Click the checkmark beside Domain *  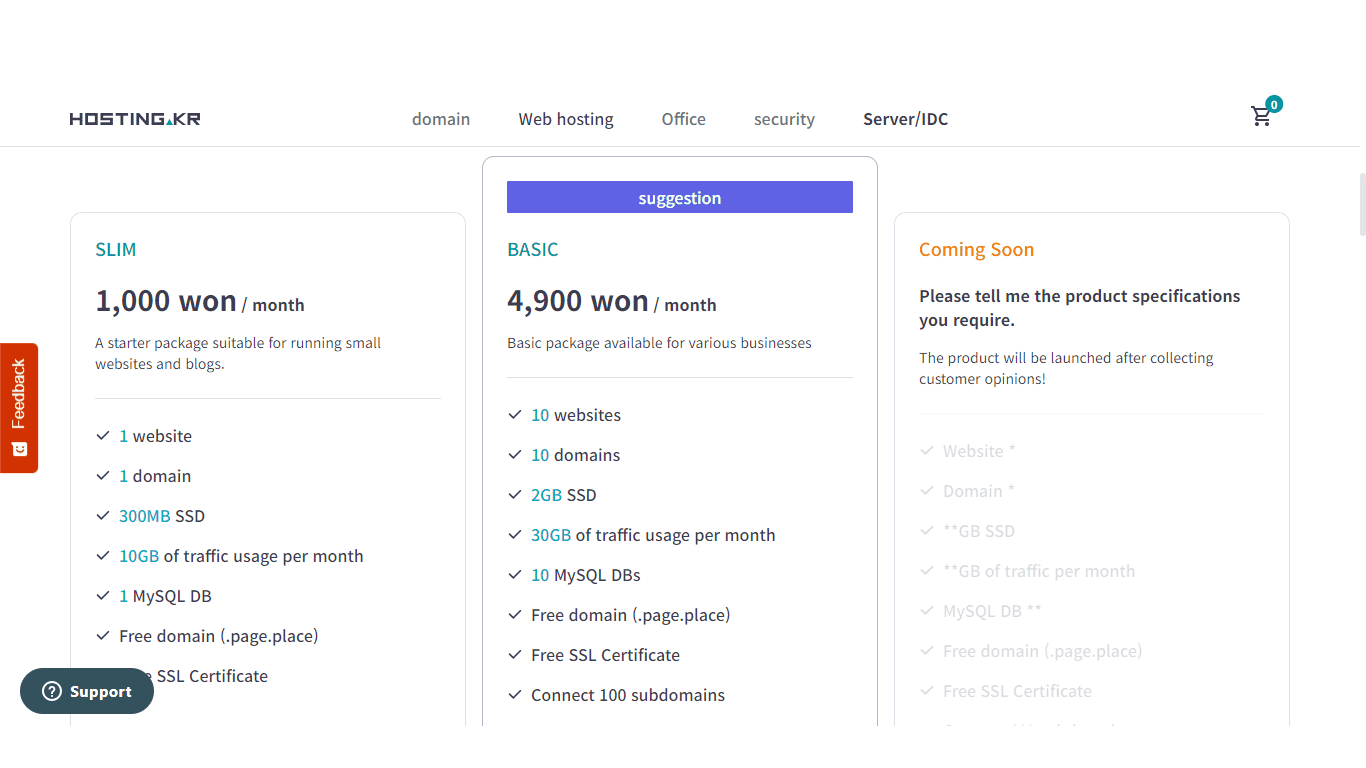pos(927,491)
